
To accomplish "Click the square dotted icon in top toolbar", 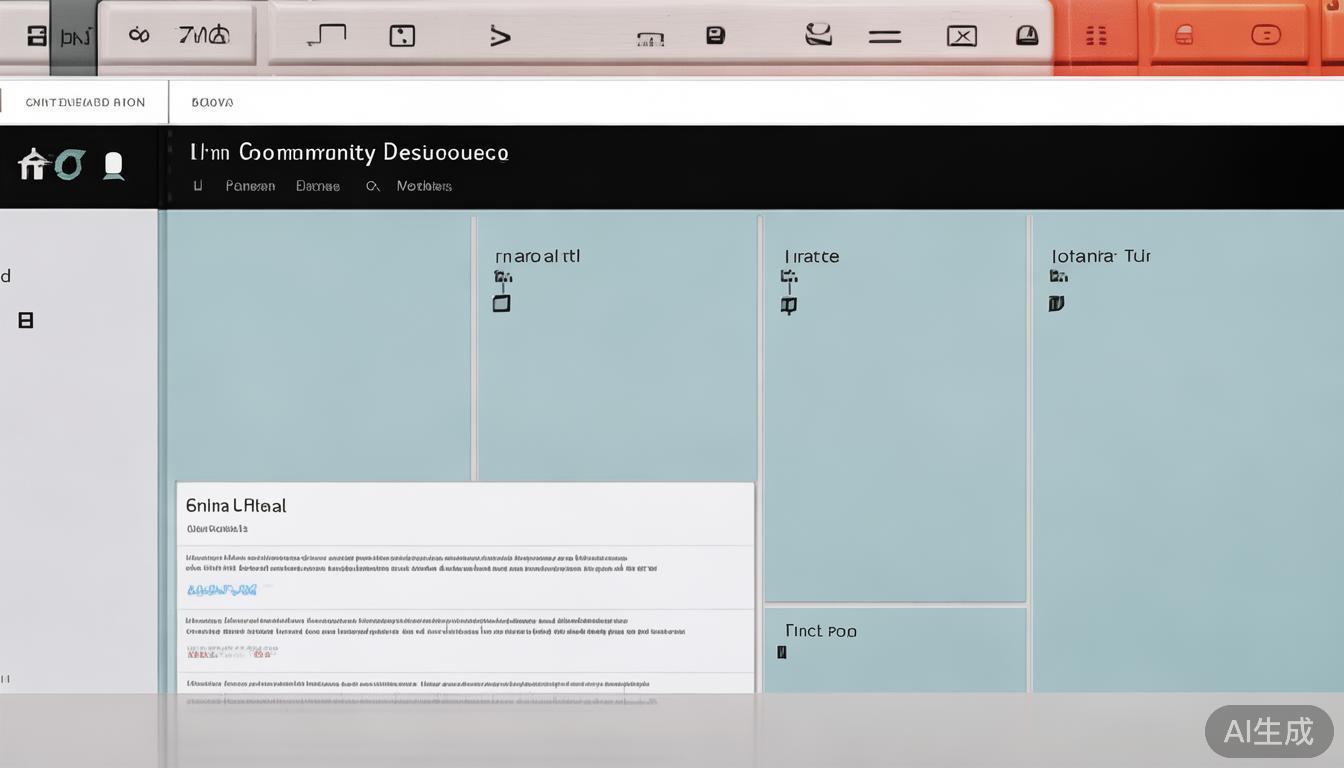I will [x=401, y=37].
